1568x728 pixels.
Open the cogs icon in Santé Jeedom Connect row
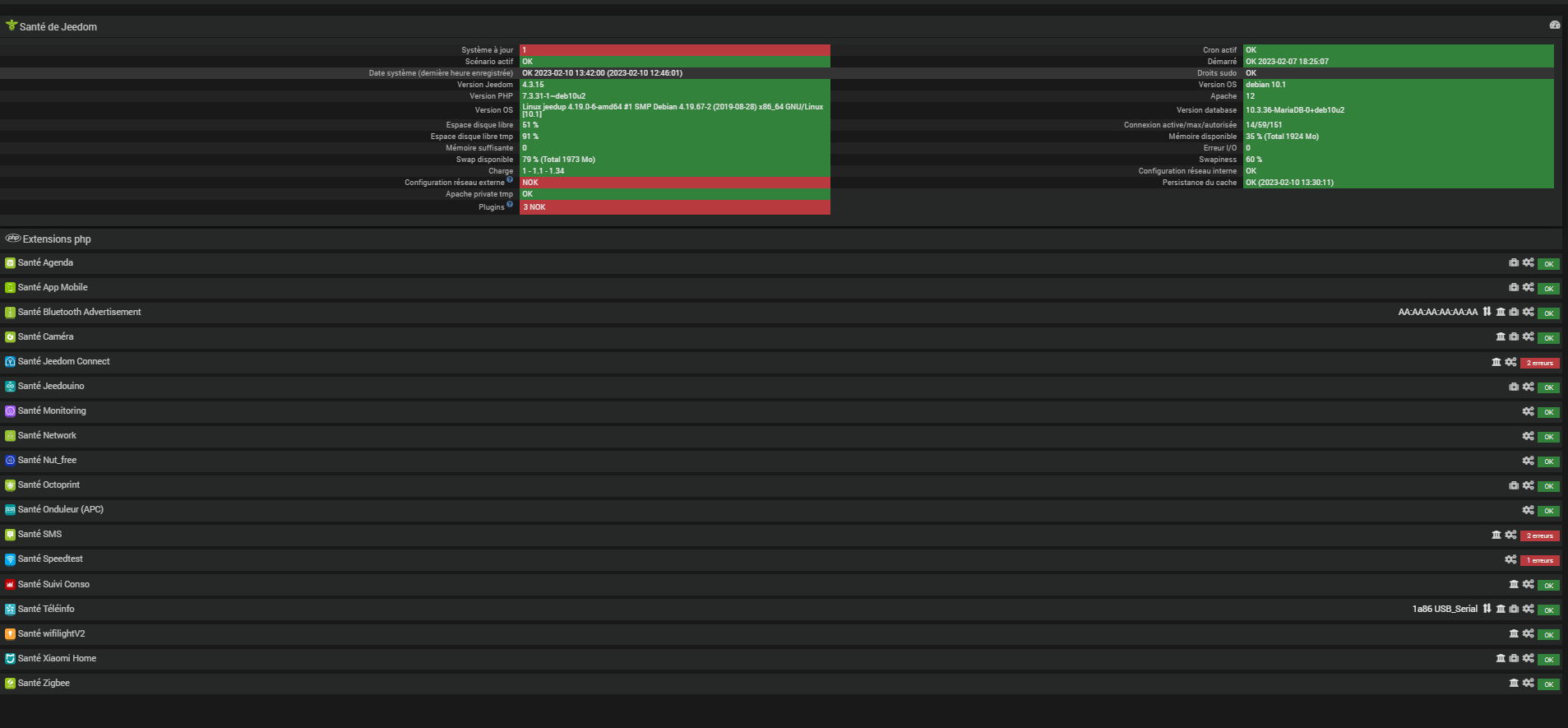(x=1510, y=362)
